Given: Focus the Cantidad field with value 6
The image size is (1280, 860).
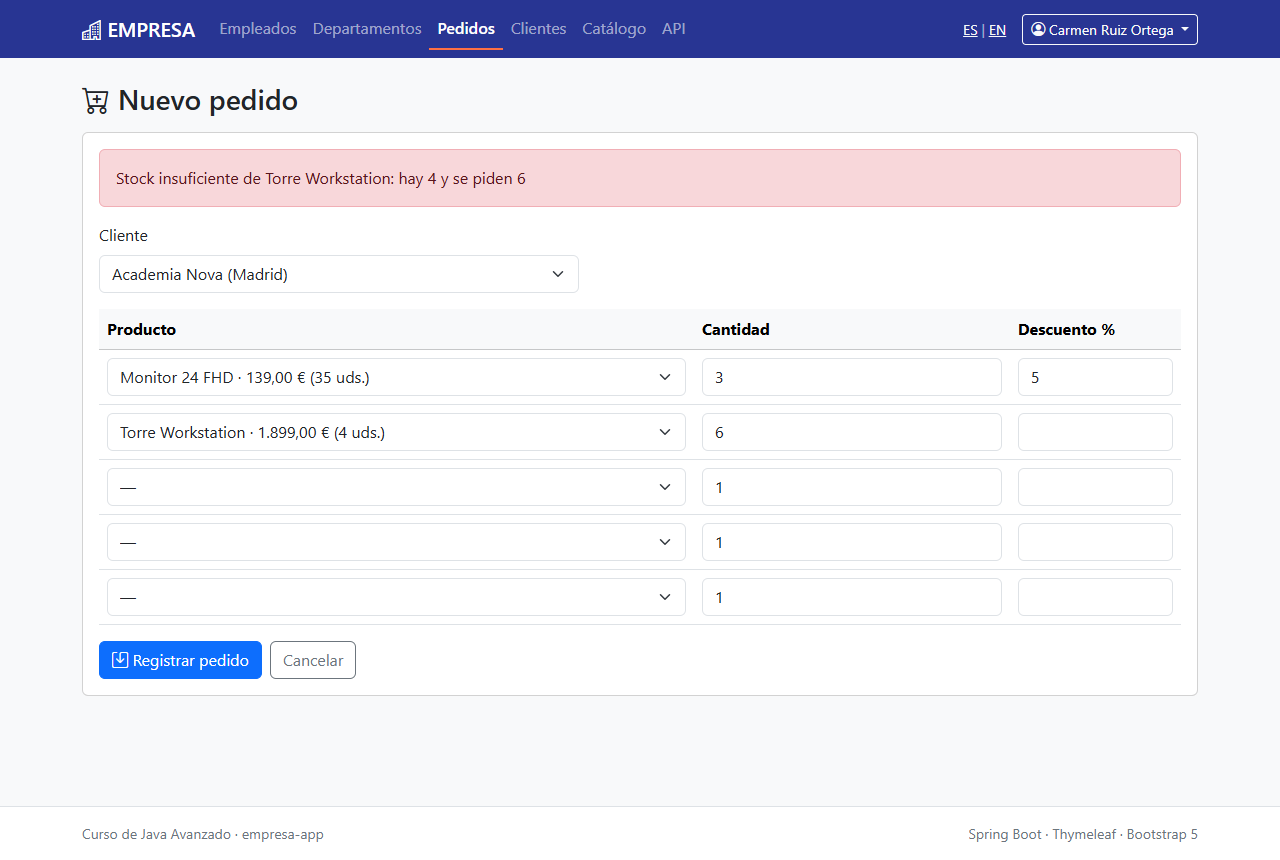Looking at the screenshot, I should click(852, 432).
